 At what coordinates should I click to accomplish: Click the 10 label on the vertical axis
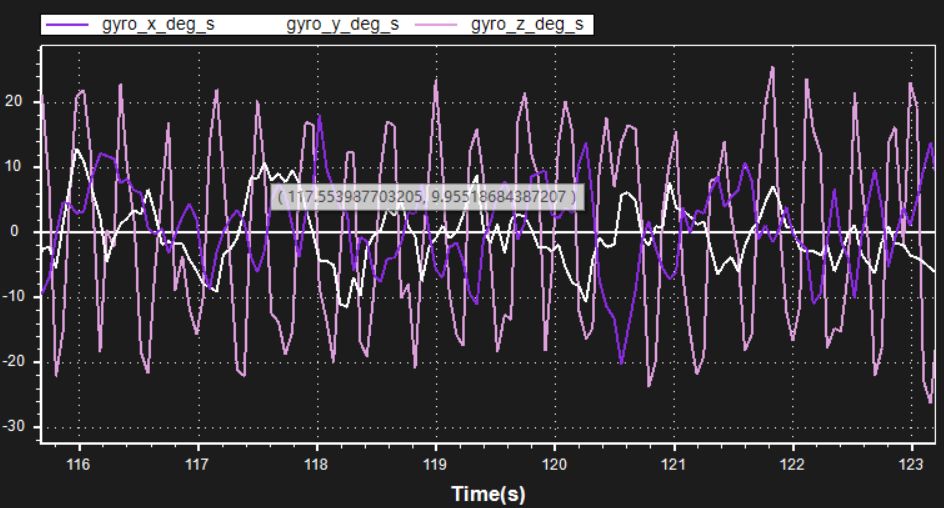pos(14,166)
